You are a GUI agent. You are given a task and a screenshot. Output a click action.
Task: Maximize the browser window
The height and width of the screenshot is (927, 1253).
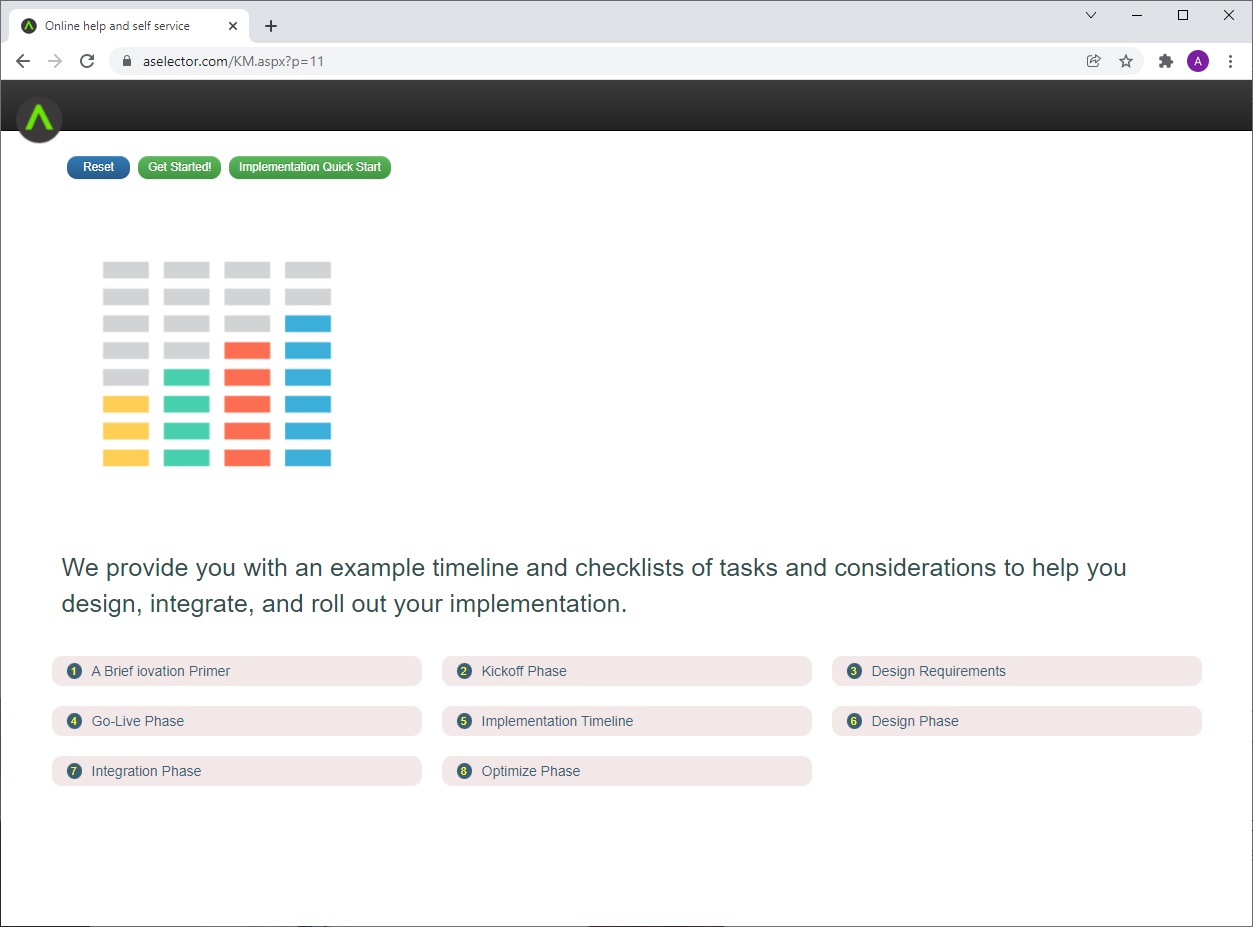point(1183,15)
